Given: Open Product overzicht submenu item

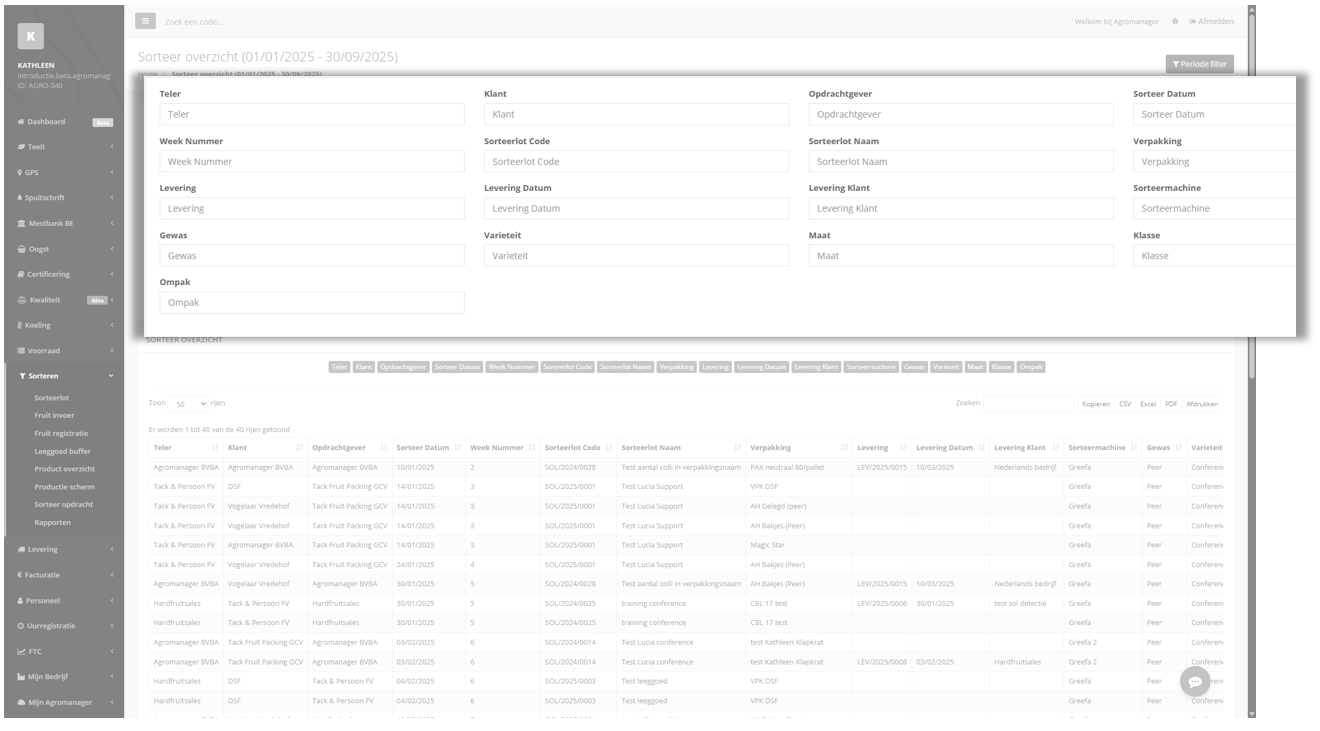Looking at the screenshot, I should click(x=64, y=469).
